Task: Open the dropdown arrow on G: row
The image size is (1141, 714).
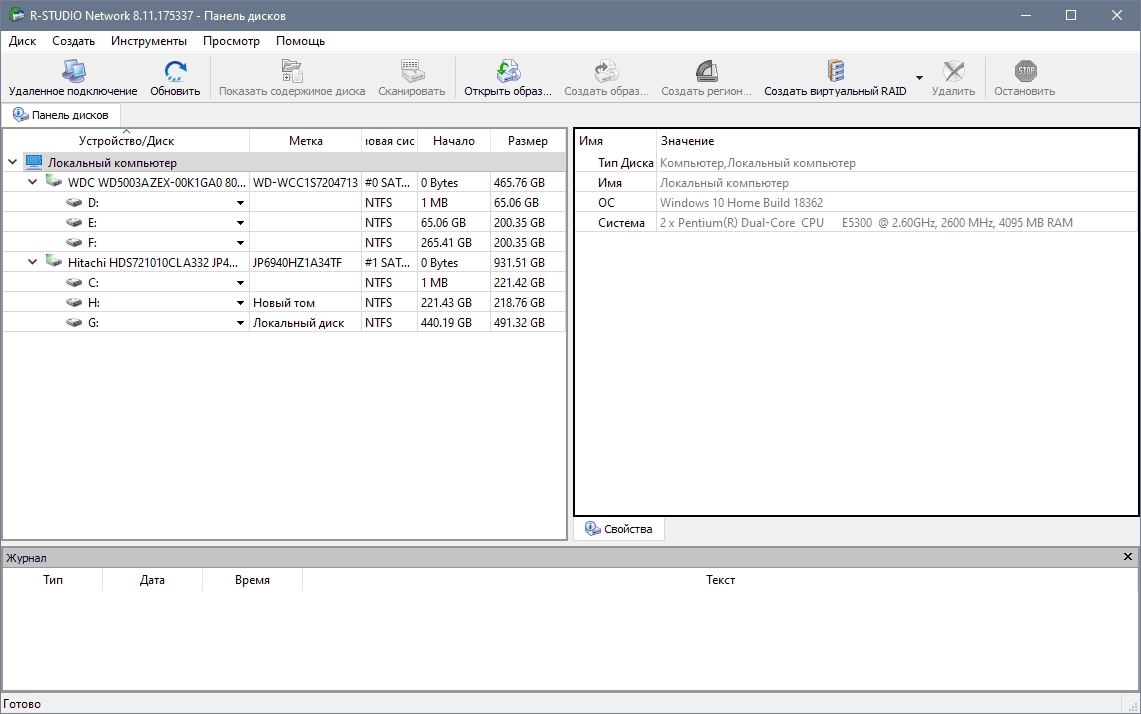Action: click(x=240, y=323)
